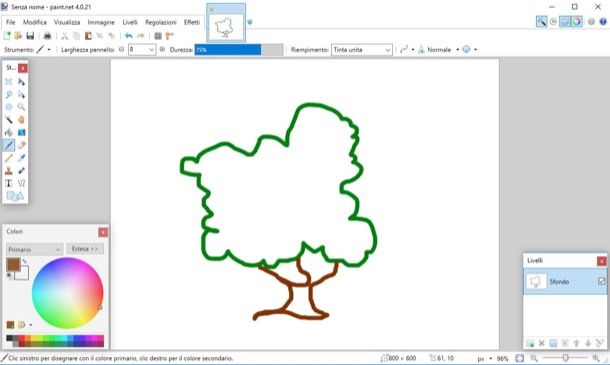Open the Larghezza pennello size dropdown
The height and width of the screenshot is (365, 610).
(x=142, y=50)
